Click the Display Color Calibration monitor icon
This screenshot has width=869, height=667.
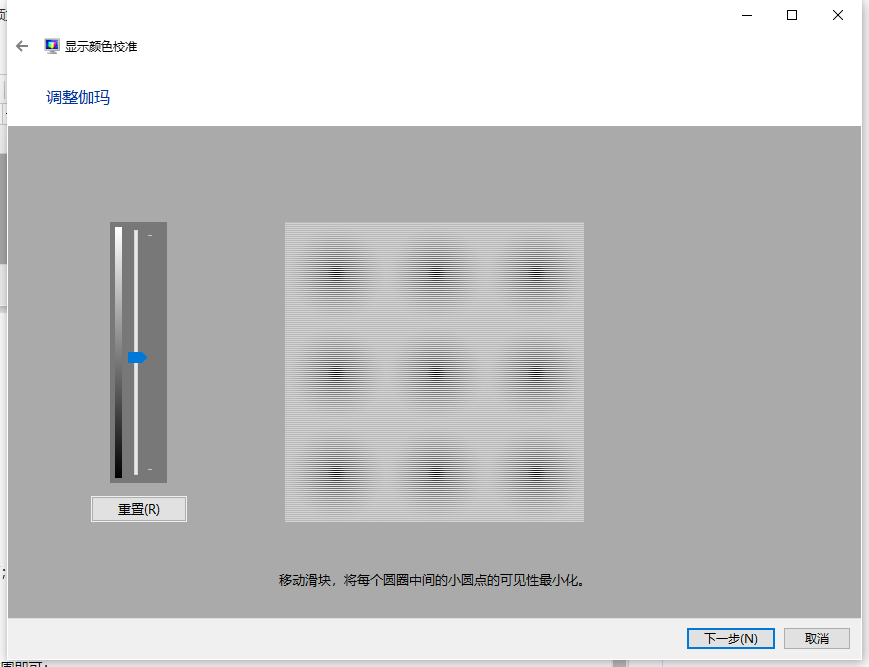pos(52,44)
